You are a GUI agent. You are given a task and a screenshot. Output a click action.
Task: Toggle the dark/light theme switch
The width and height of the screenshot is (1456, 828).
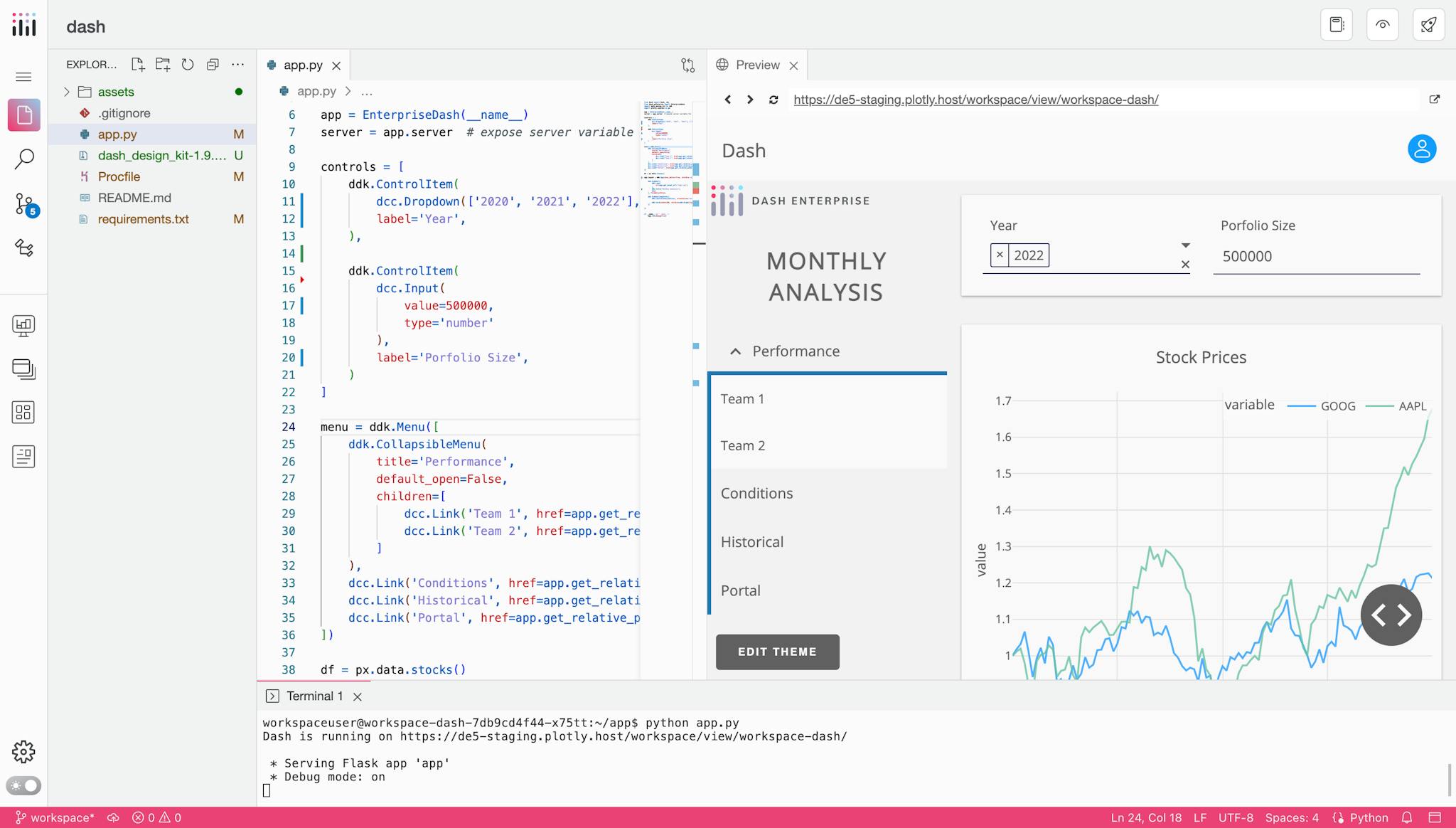[24, 786]
